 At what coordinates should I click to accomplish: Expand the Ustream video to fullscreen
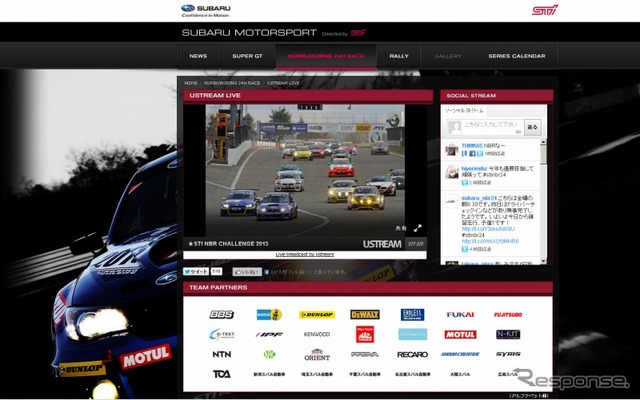click(x=418, y=228)
